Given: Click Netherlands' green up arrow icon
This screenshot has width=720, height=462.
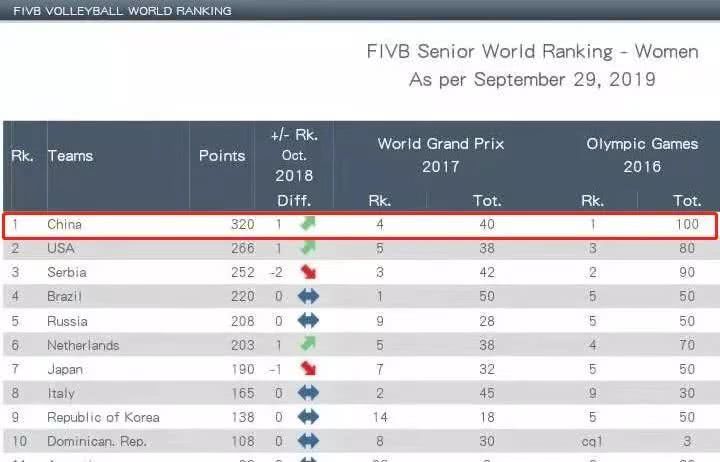Looking at the screenshot, I should [x=308, y=345].
